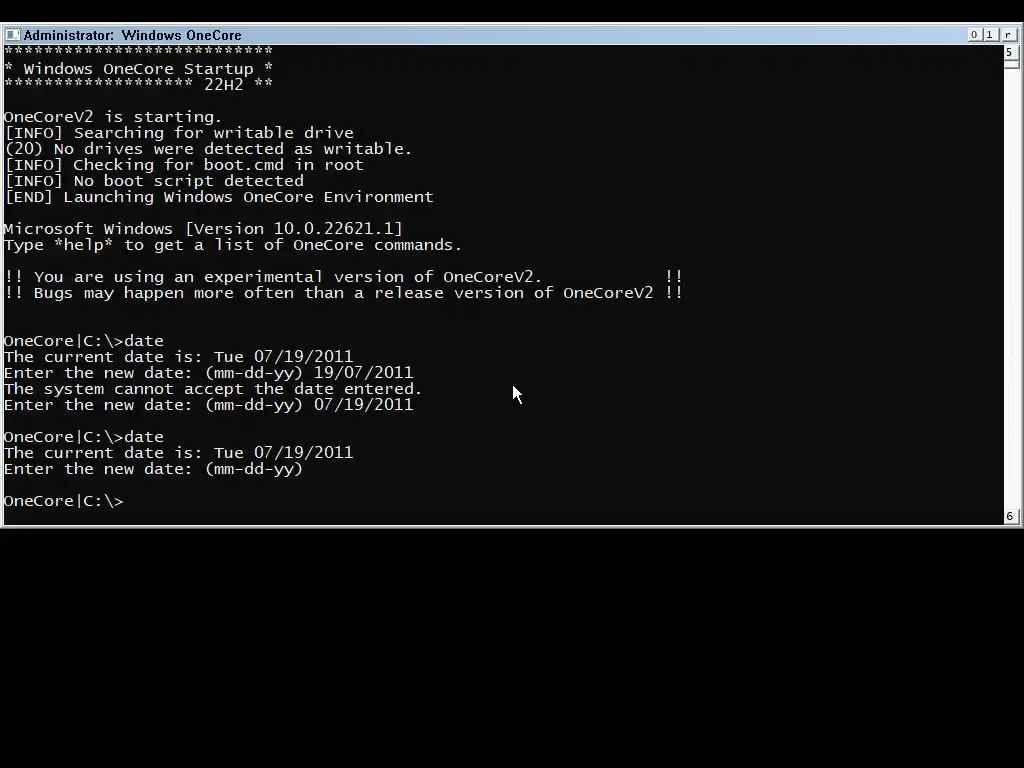The width and height of the screenshot is (1024, 768).
Task: Open the console system menu icon
Action: (x=12, y=35)
